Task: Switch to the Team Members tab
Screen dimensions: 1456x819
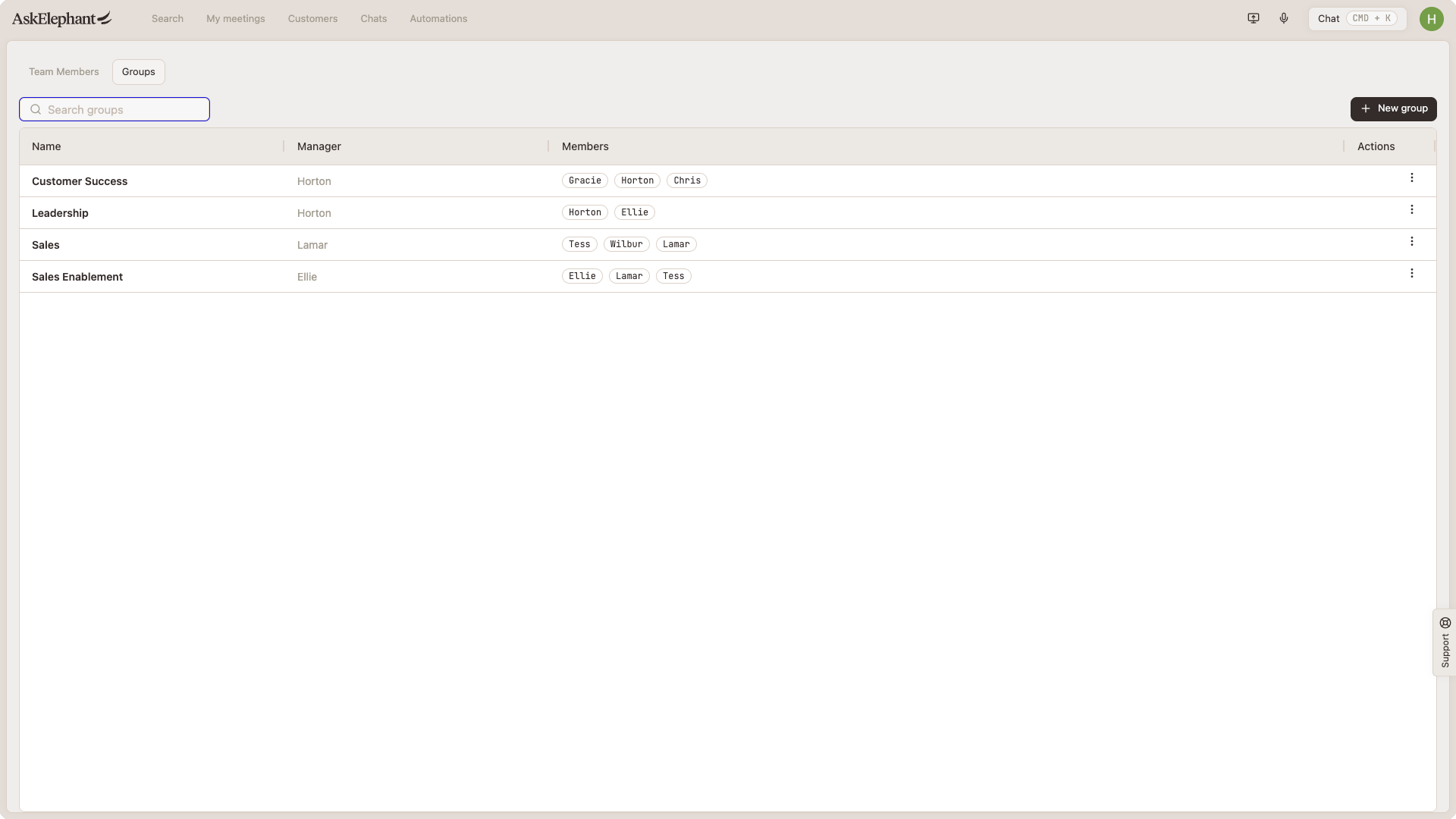Action: point(64,72)
